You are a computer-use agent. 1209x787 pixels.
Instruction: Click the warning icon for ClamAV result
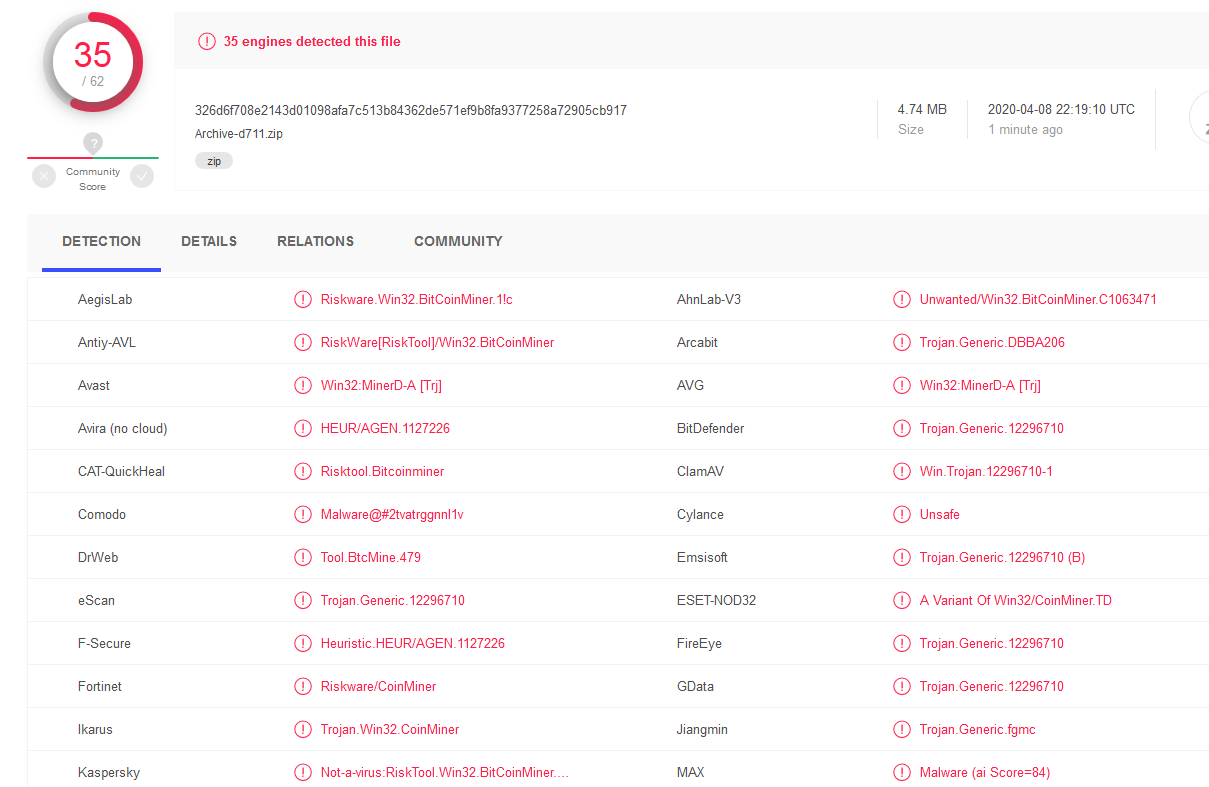[902, 471]
